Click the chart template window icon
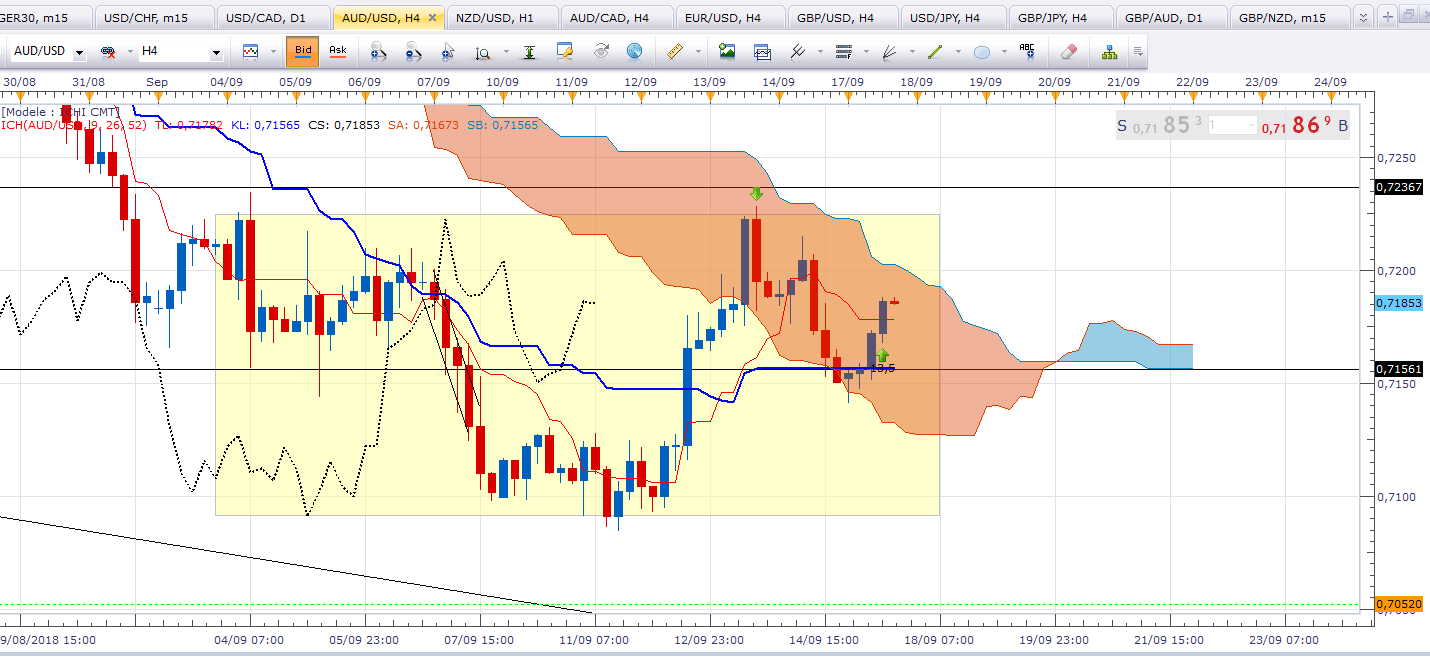This screenshot has height=658, width=1430. point(762,51)
